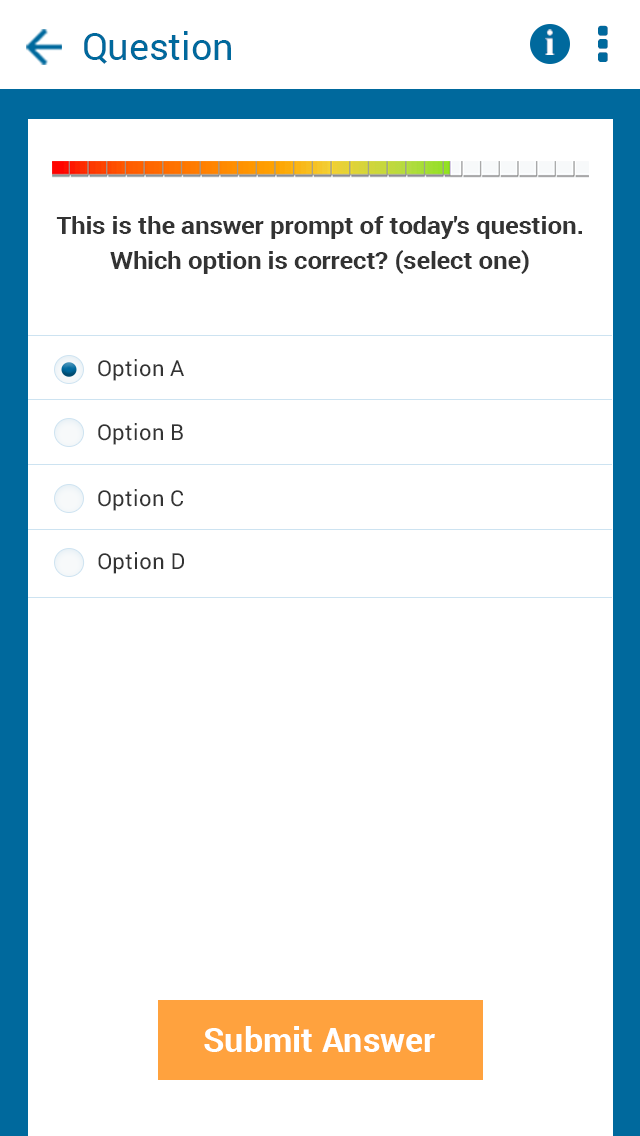Pick the Option C radio button
640x1136 pixels.
tap(69, 498)
